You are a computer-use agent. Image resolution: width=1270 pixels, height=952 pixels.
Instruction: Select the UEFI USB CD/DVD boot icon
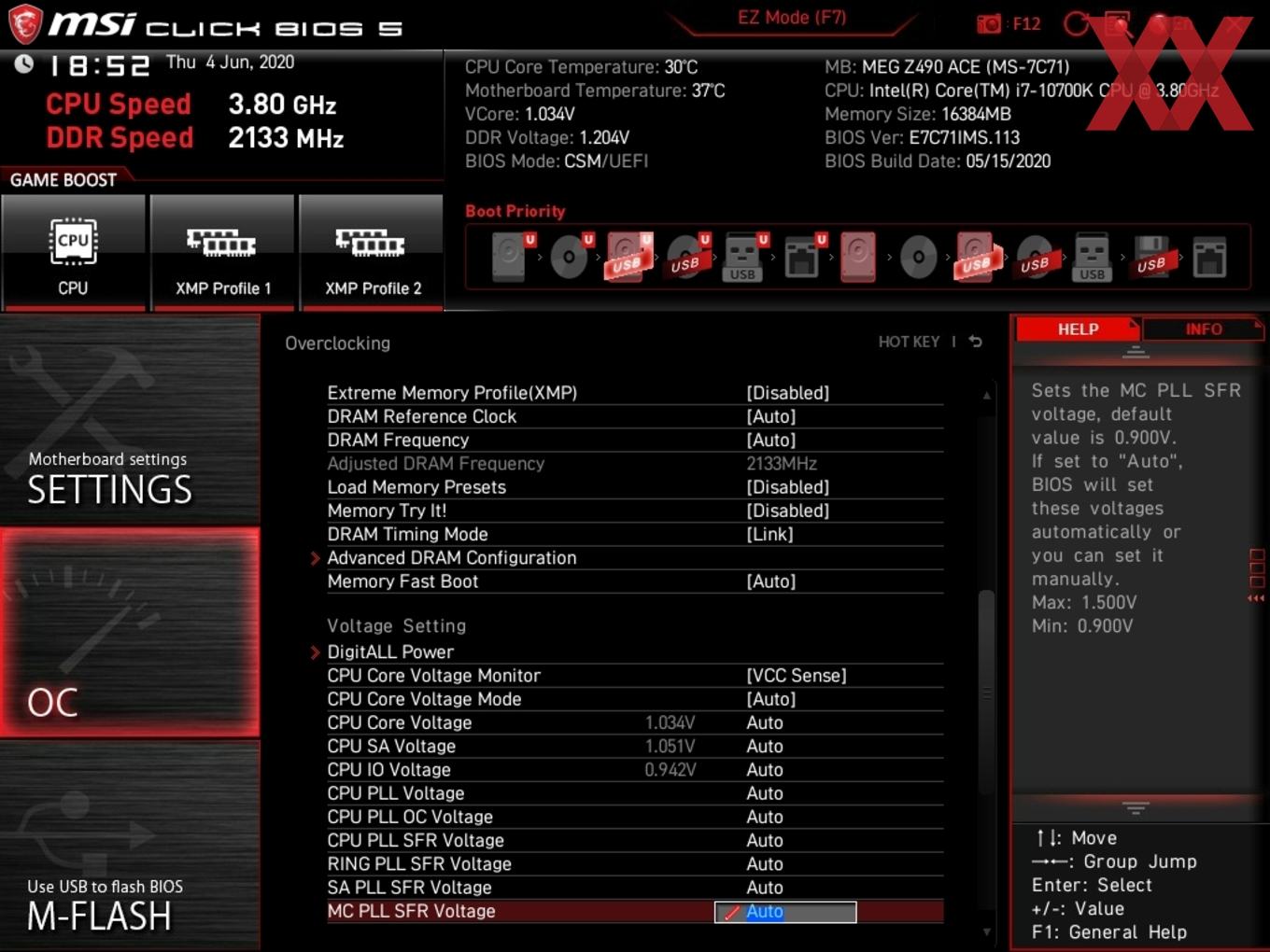pyautogui.click(x=686, y=257)
